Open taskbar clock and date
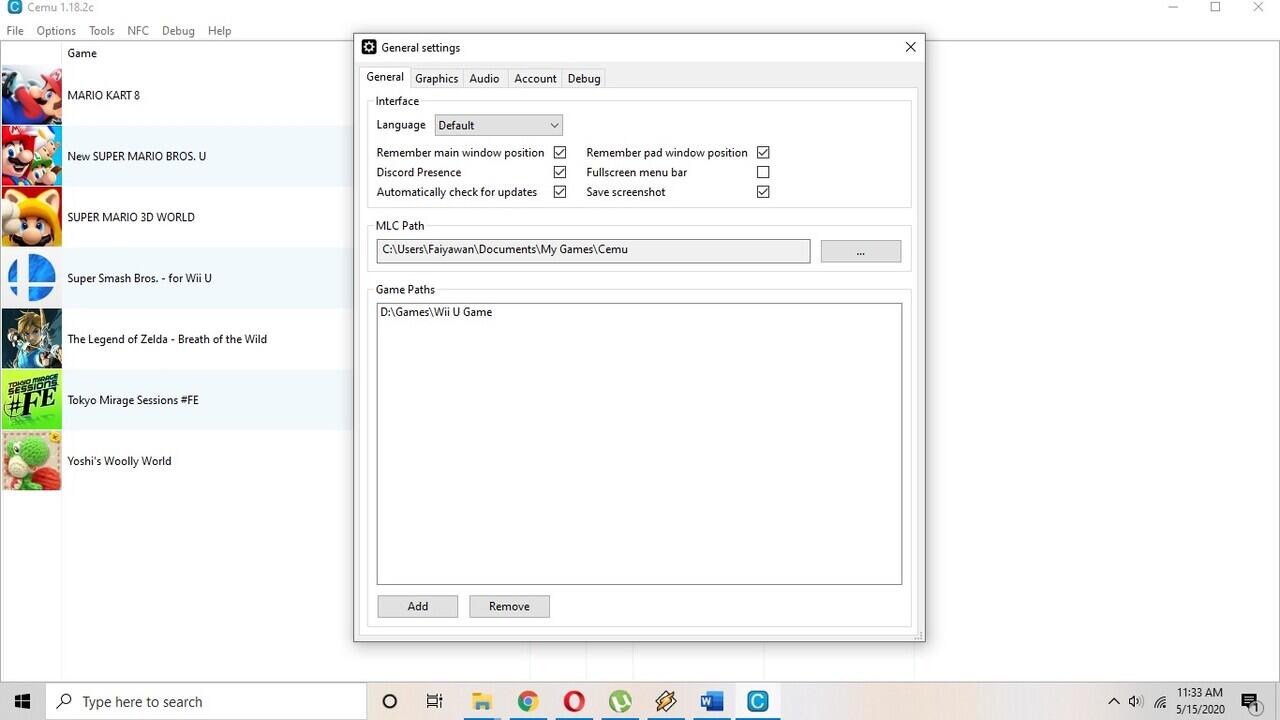Screen dimensions: 1280x720 (x=1200, y=701)
